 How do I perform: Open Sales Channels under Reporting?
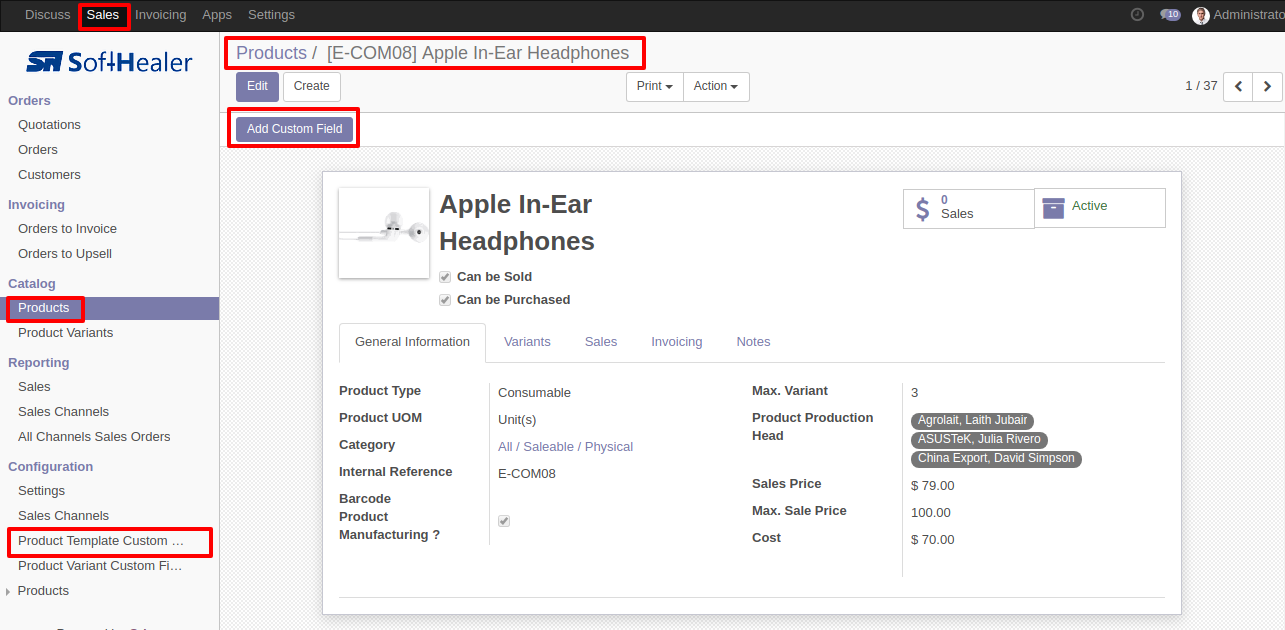pyautogui.click(x=64, y=412)
